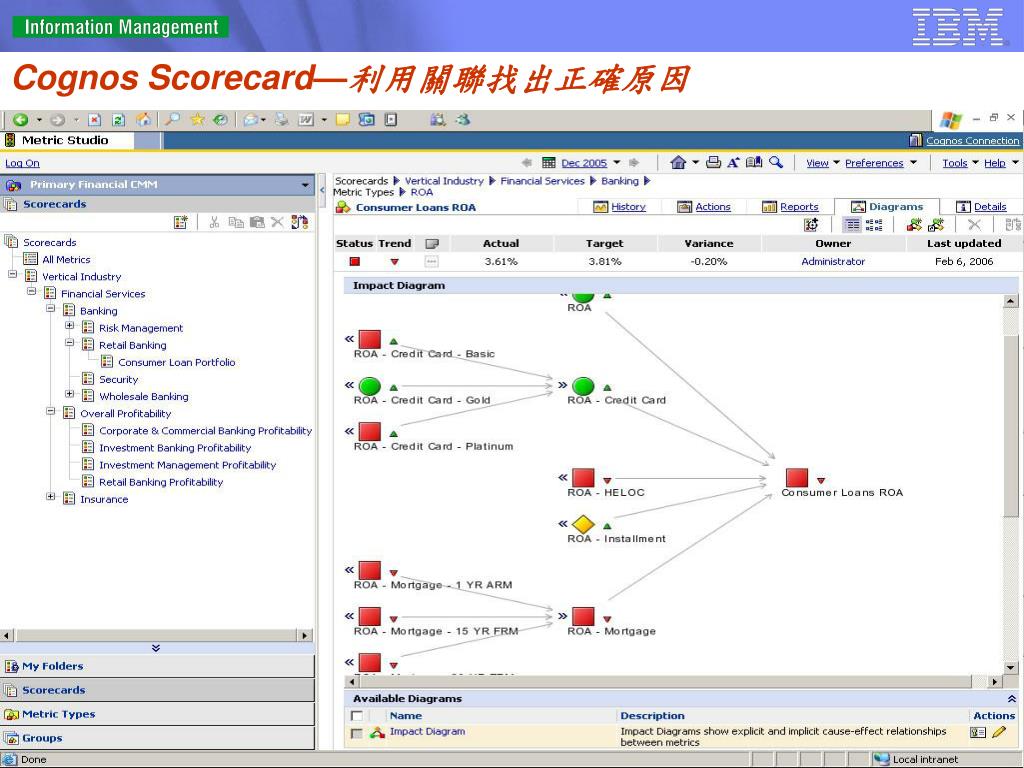Open the My Folders pane button
The height and width of the screenshot is (768, 1024).
pyautogui.click(x=157, y=666)
